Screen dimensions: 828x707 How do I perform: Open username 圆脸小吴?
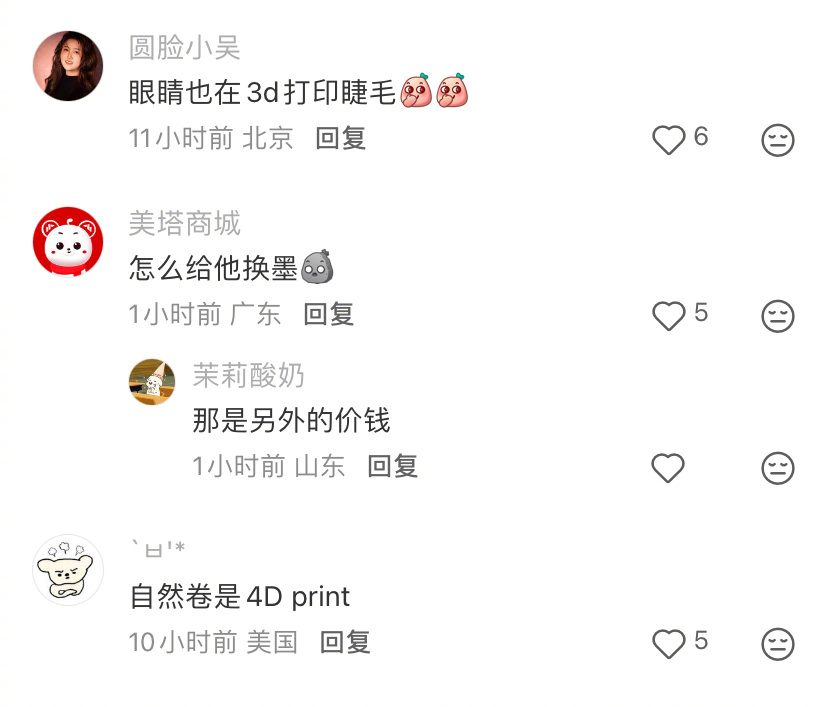click(185, 48)
